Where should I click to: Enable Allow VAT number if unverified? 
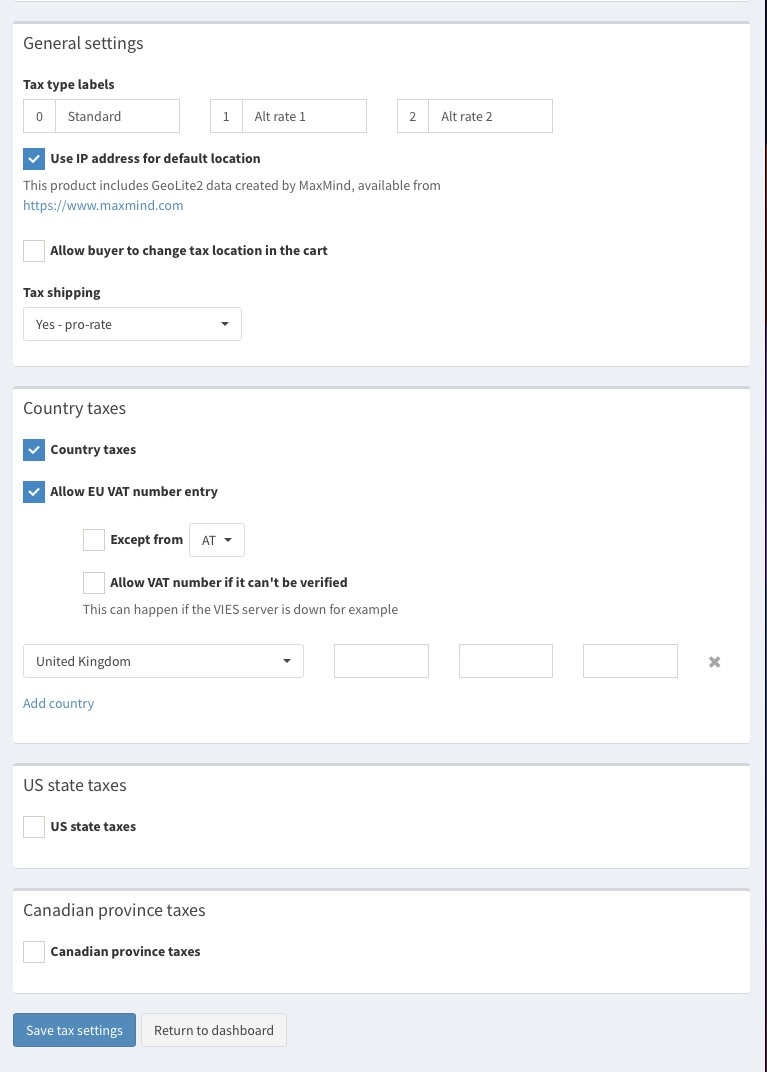94,582
